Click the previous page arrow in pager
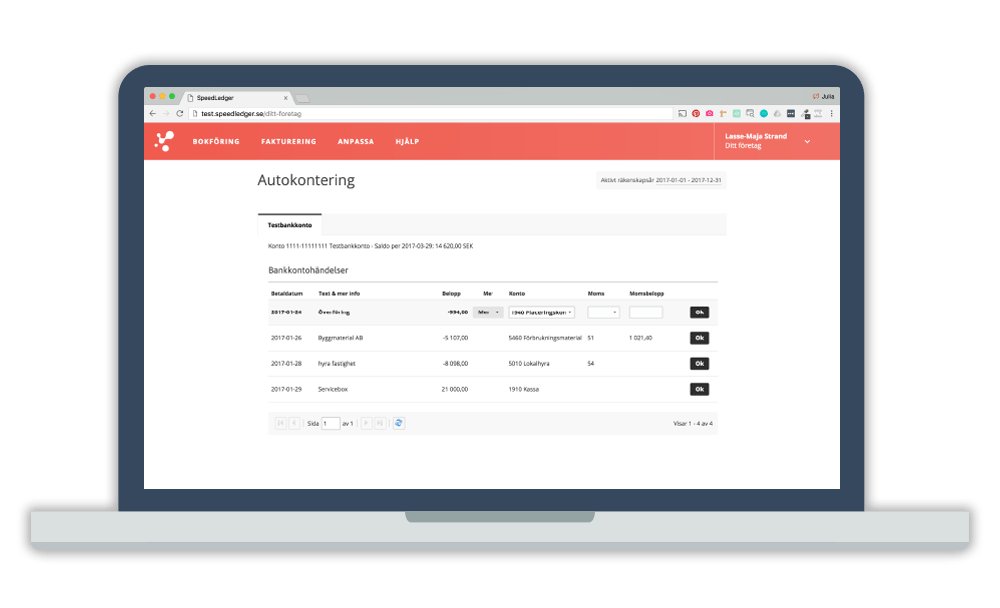The height and width of the screenshot is (608, 1000). point(294,423)
